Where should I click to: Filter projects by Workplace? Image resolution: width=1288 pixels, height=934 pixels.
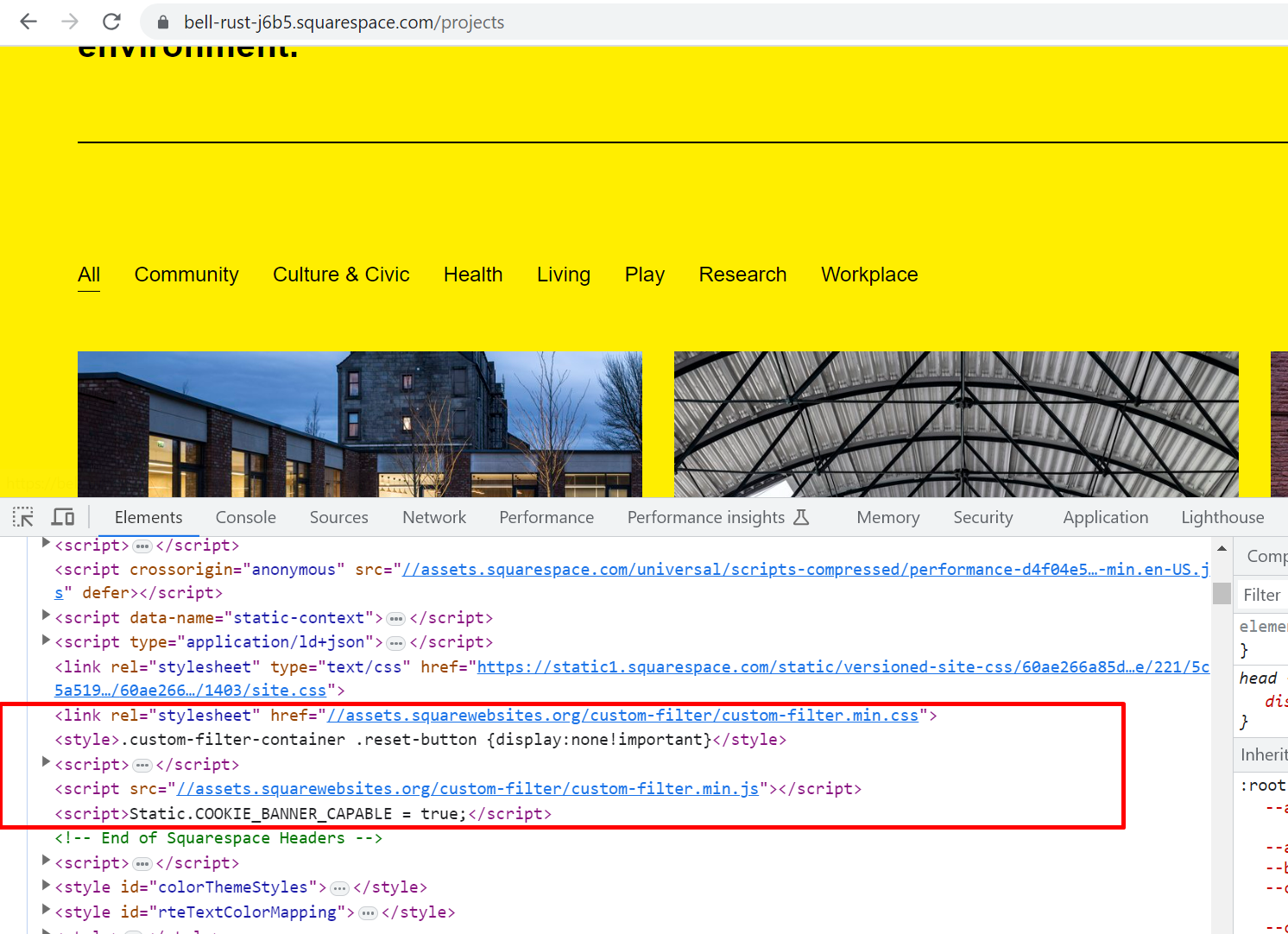(869, 275)
